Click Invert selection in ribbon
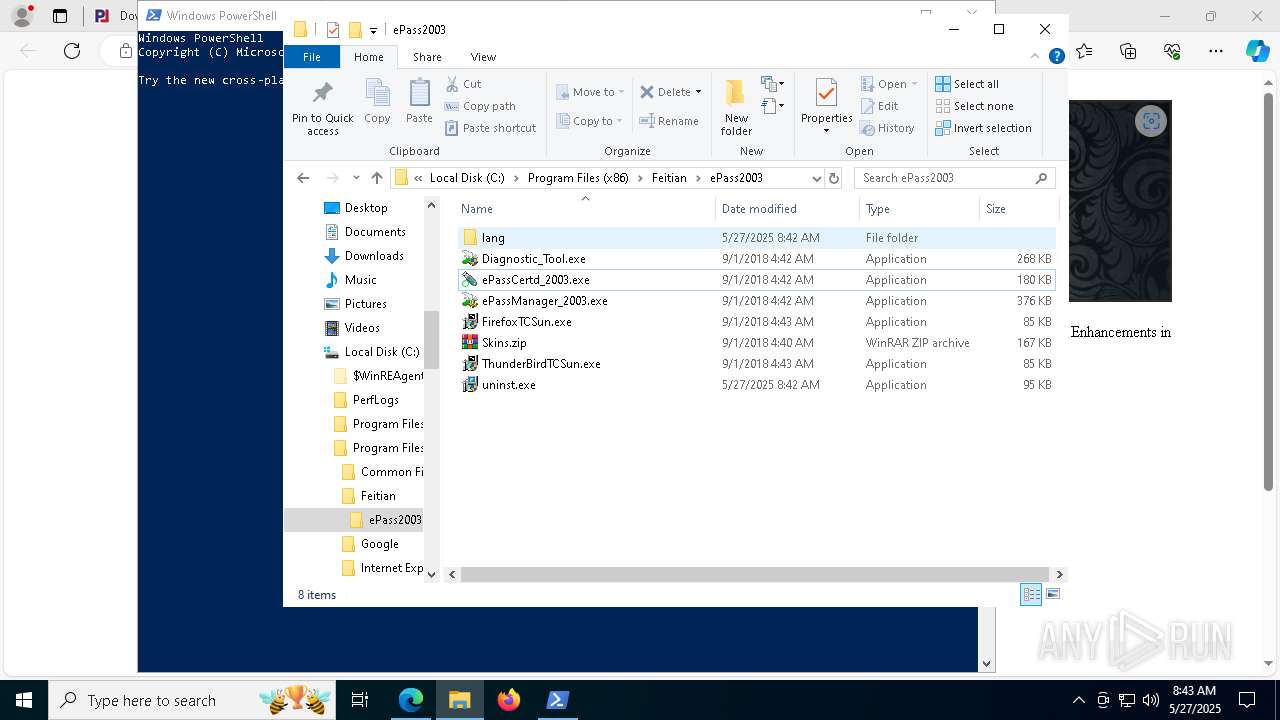 click(983, 128)
